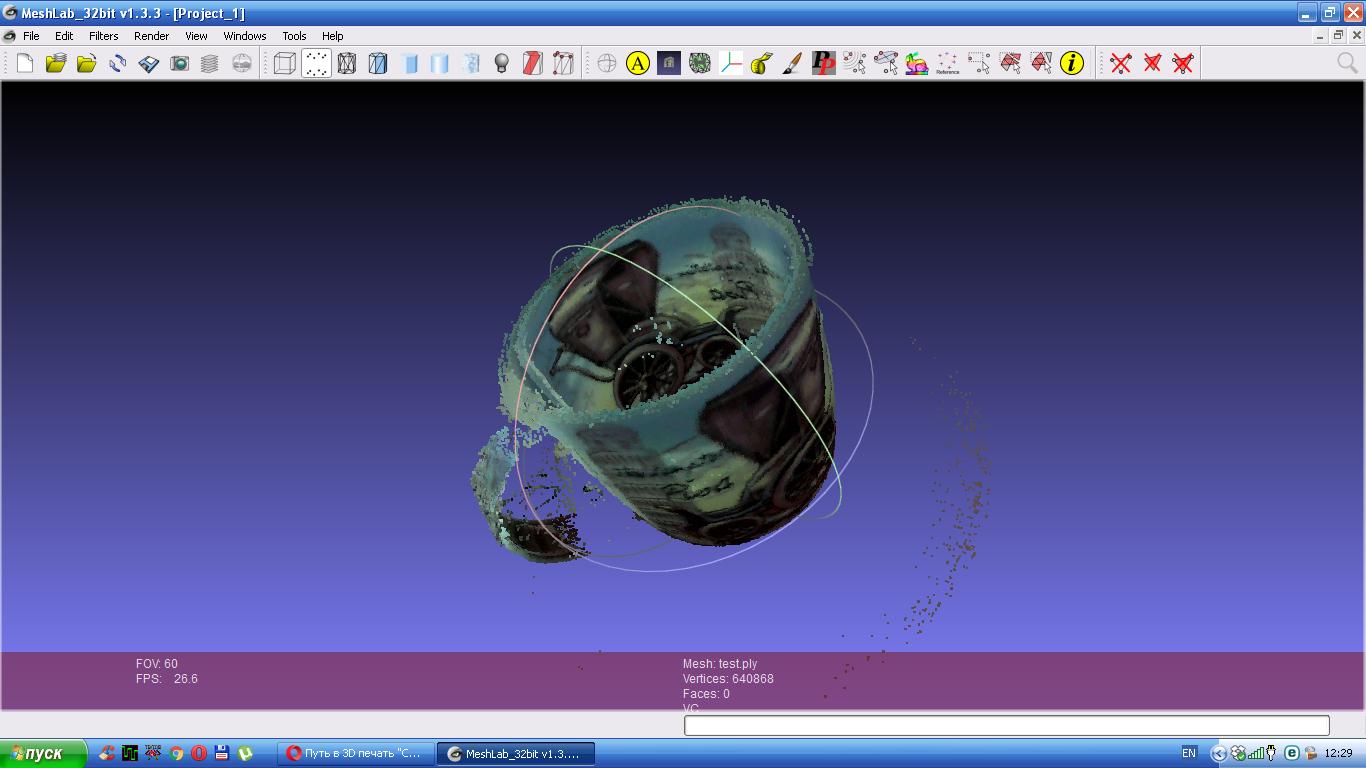Click the empty text field below mesh info
Viewport: 1366px width, 768px height.
[1005, 725]
